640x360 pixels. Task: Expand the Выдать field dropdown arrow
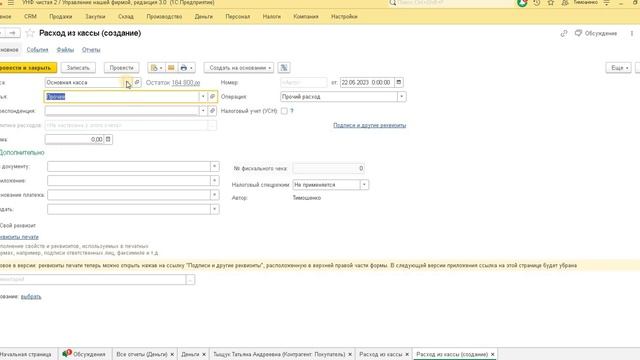pos(214,209)
